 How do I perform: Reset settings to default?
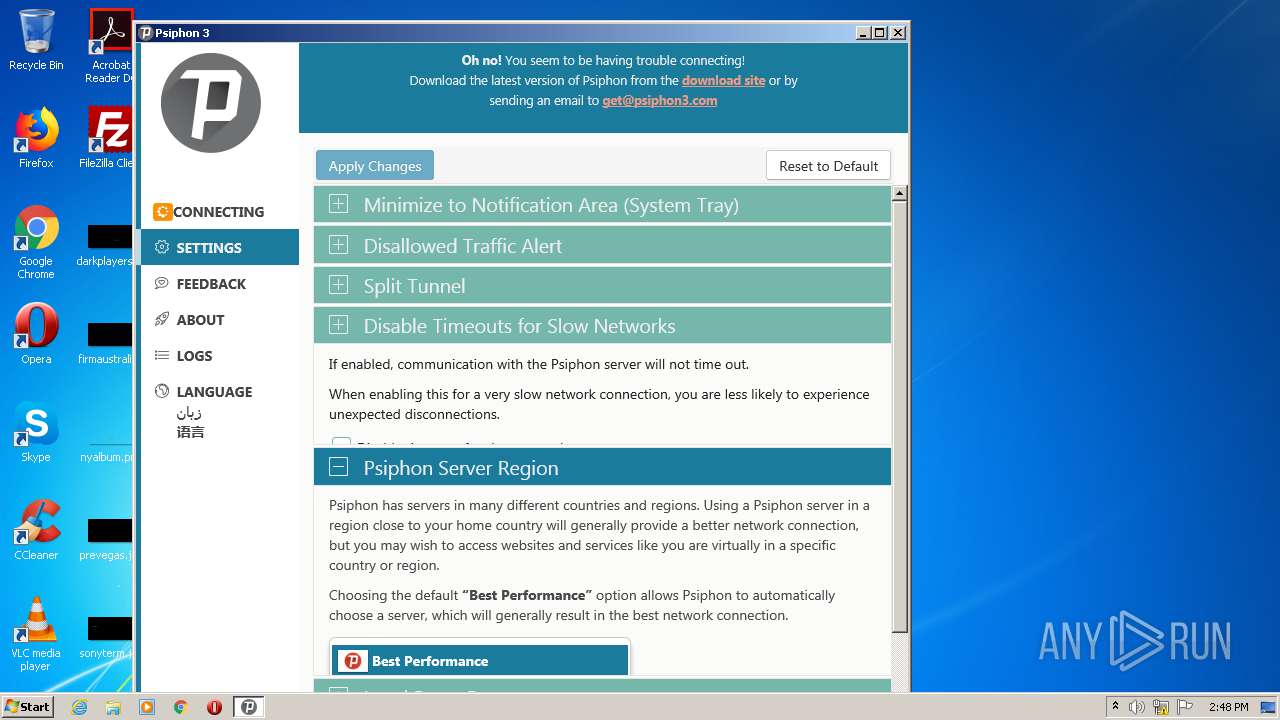[828, 166]
